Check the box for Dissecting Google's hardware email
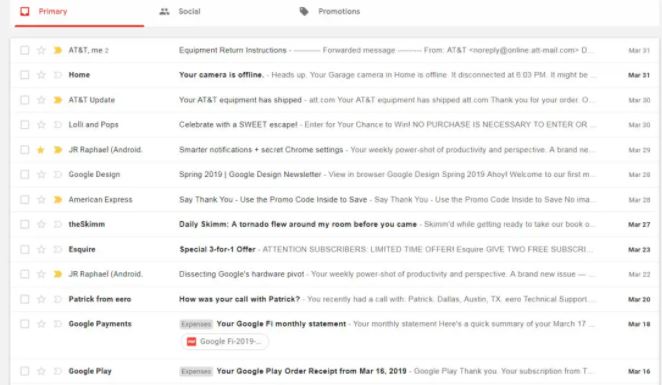662x385 pixels. [25, 274]
